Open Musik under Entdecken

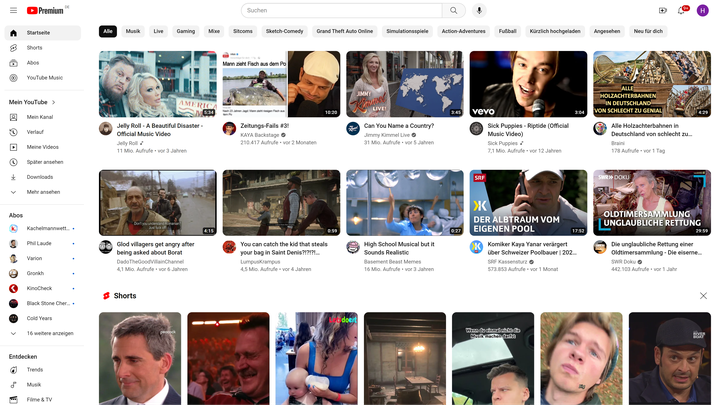point(43,385)
